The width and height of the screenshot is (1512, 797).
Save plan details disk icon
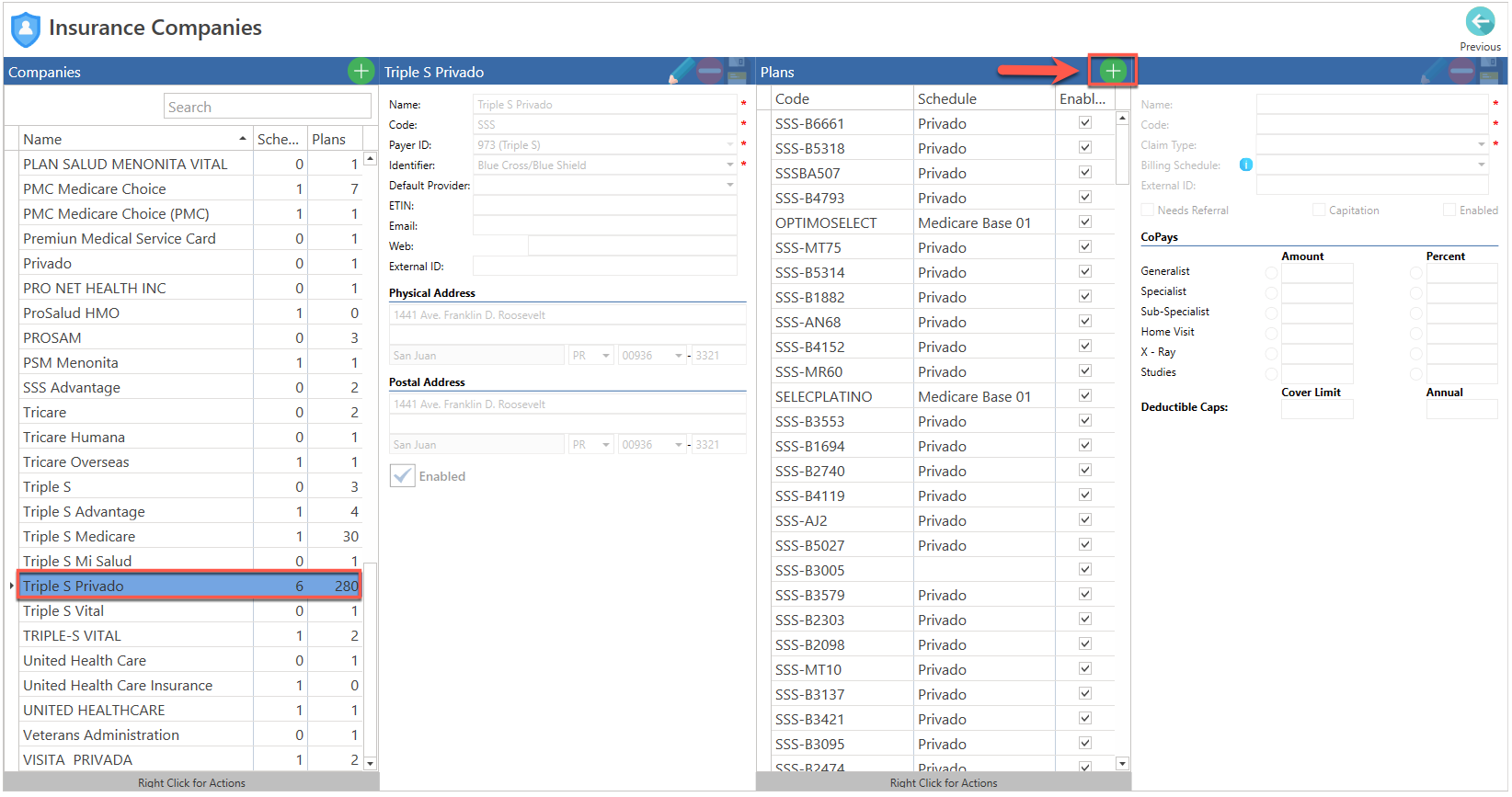[1488, 71]
